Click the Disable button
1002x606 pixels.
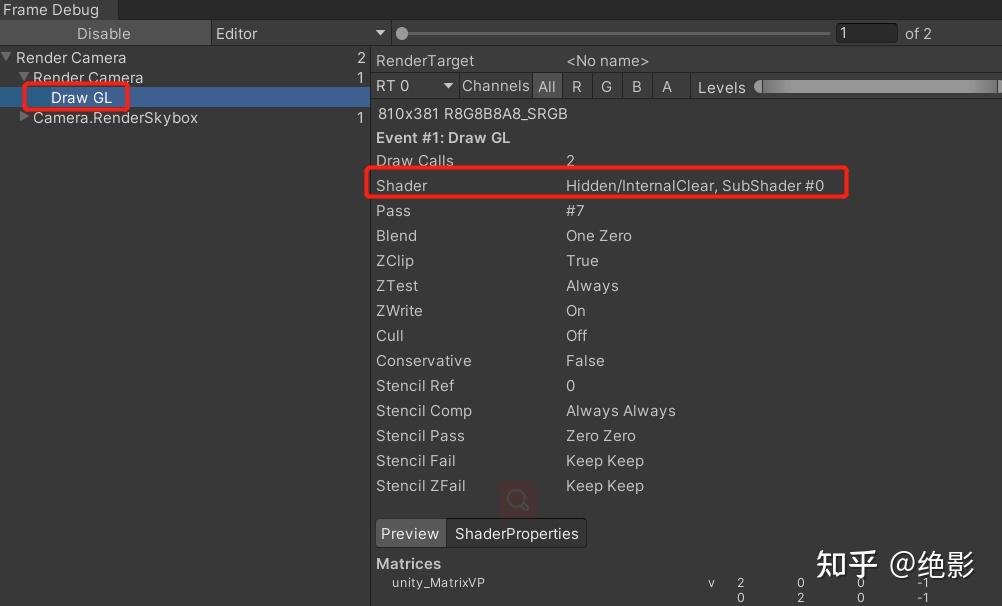(x=103, y=32)
